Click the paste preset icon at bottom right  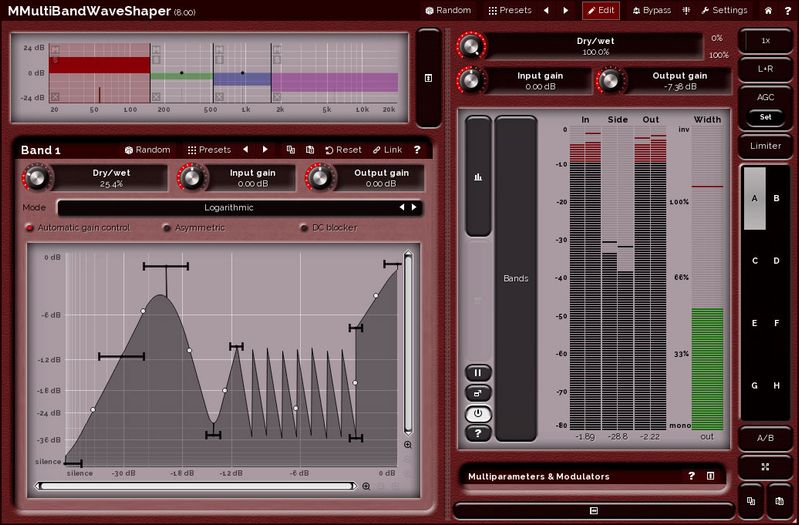[780, 501]
